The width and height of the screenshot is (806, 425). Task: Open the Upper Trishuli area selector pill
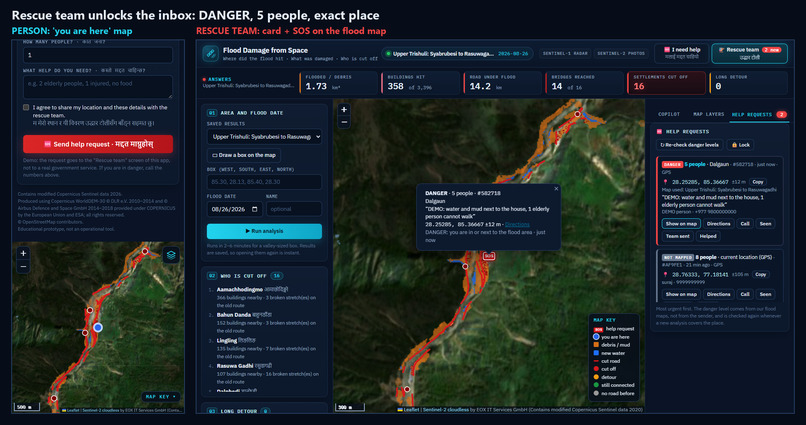tap(457, 53)
